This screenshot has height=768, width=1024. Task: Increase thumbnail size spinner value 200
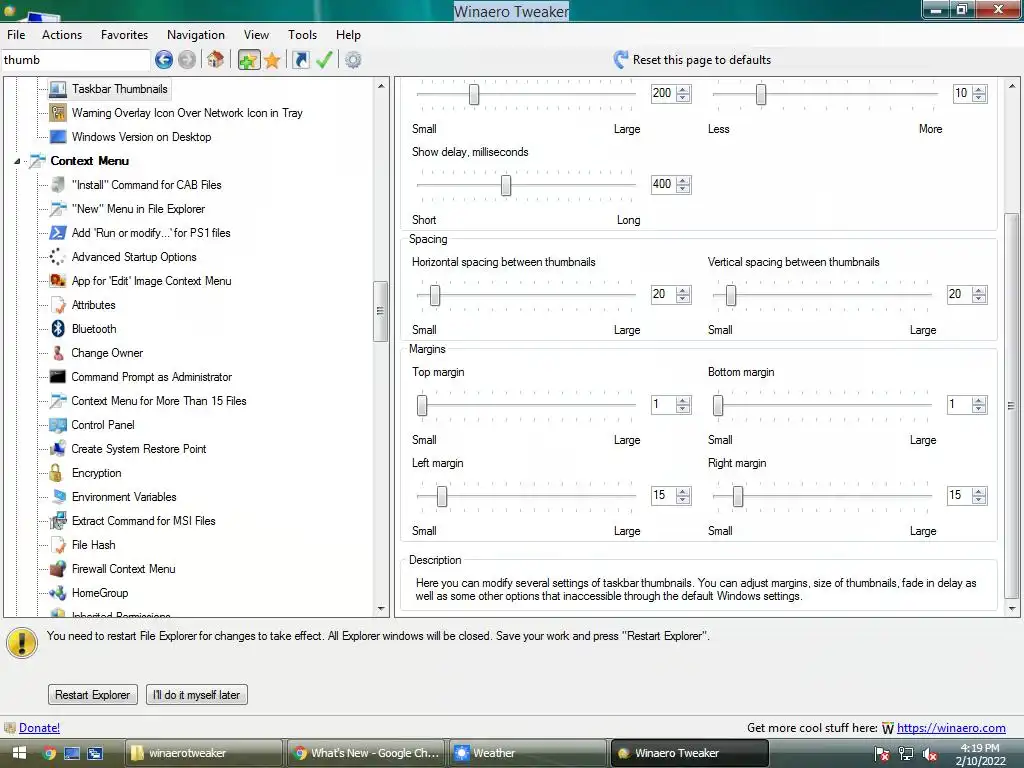[x=683, y=89]
